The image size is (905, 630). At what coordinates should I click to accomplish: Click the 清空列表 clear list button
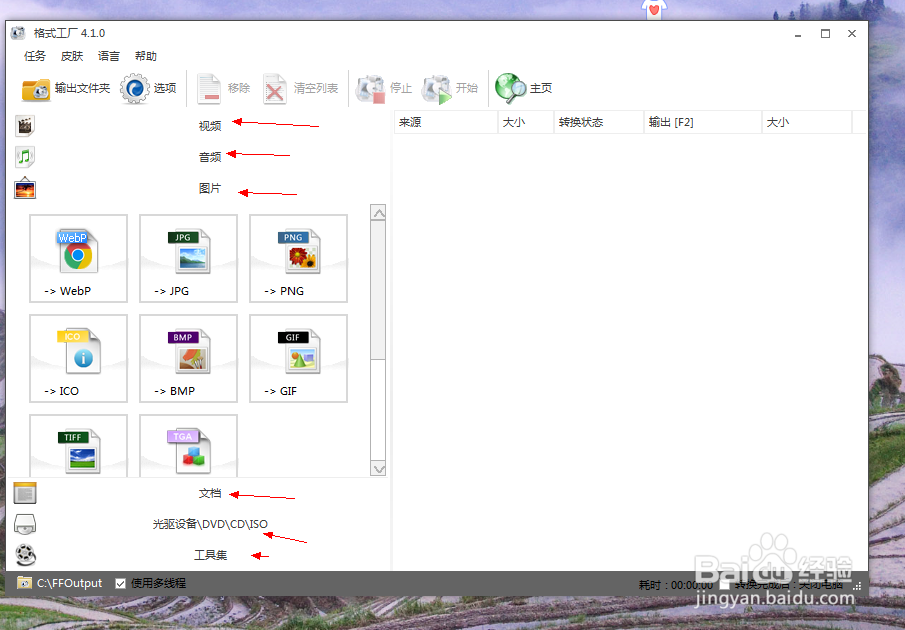click(301, 89)
